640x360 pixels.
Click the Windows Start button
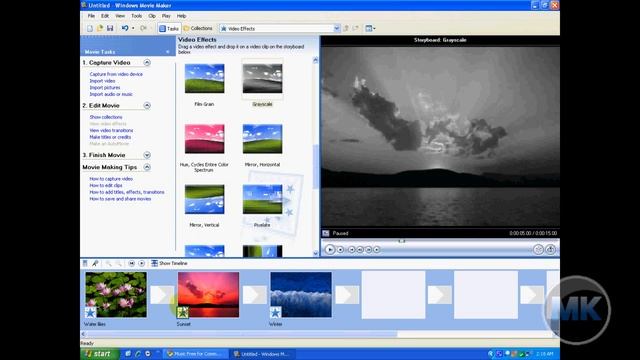tap(100, 354)
